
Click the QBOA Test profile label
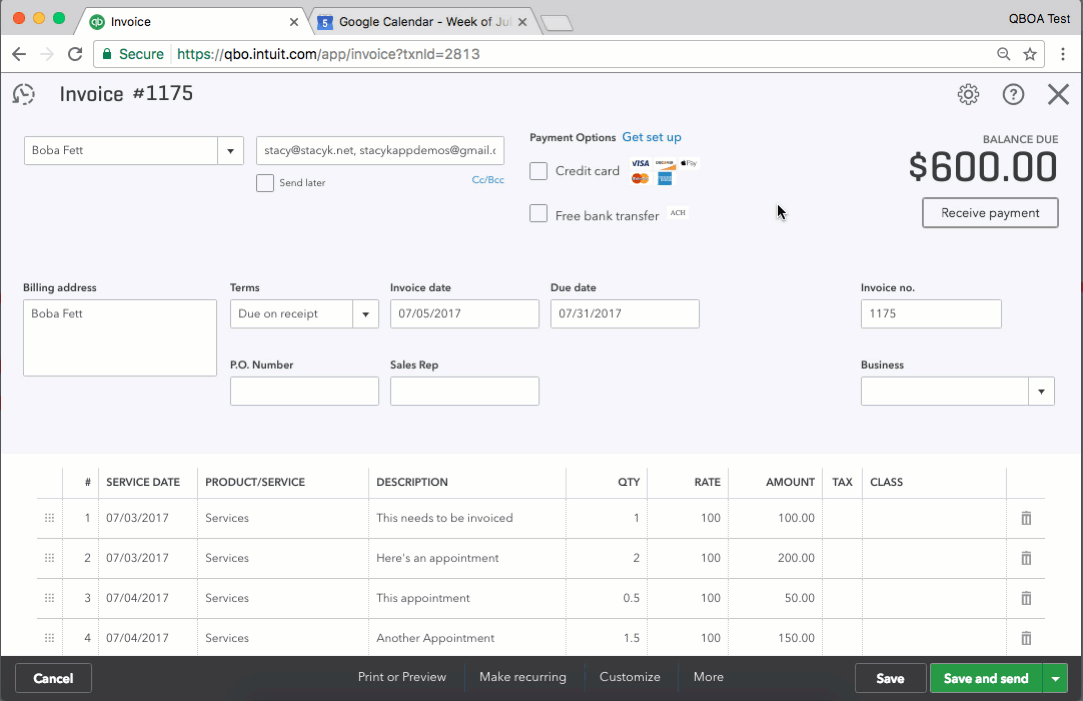coord(1039,19)
